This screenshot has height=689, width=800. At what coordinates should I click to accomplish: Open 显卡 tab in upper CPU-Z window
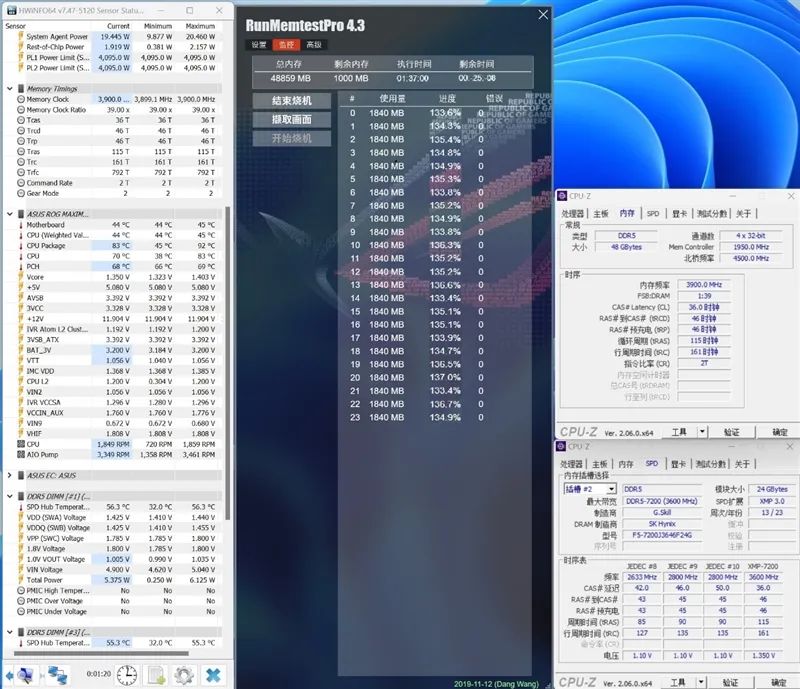tap(680, 214)
